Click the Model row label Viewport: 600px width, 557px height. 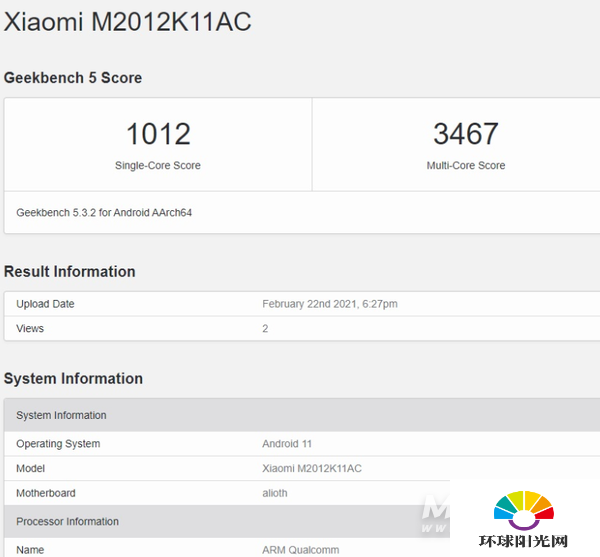coord(31,469)
